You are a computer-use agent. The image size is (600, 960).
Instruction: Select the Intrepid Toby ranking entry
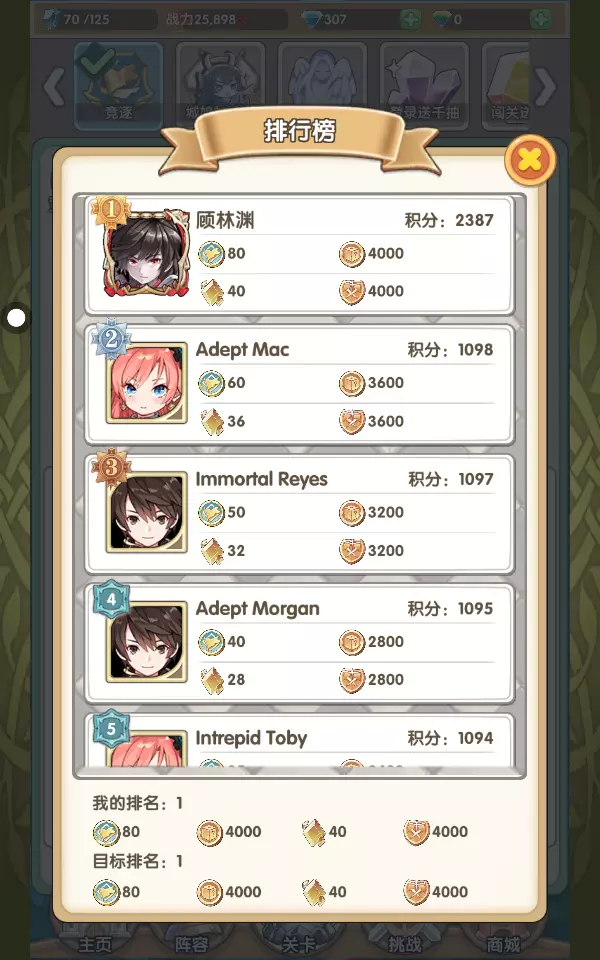coord(299,740)
